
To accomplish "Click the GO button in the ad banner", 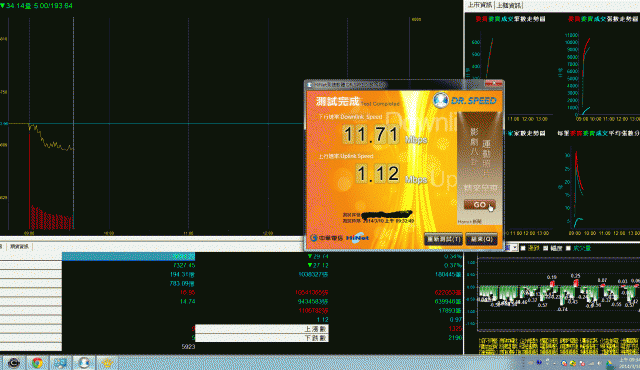I will click(x=479, y=204).
